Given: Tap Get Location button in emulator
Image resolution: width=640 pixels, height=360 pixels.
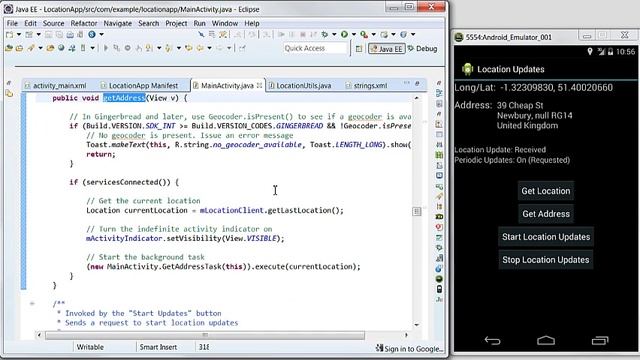Looking at the screenshot, I should click(546, 191).
